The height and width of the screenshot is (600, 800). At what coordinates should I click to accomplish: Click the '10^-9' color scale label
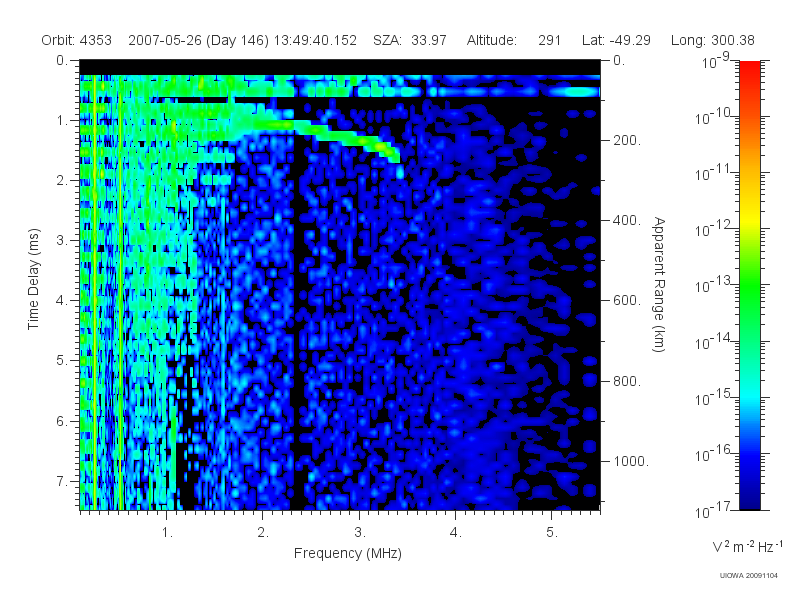coord(716,61)
